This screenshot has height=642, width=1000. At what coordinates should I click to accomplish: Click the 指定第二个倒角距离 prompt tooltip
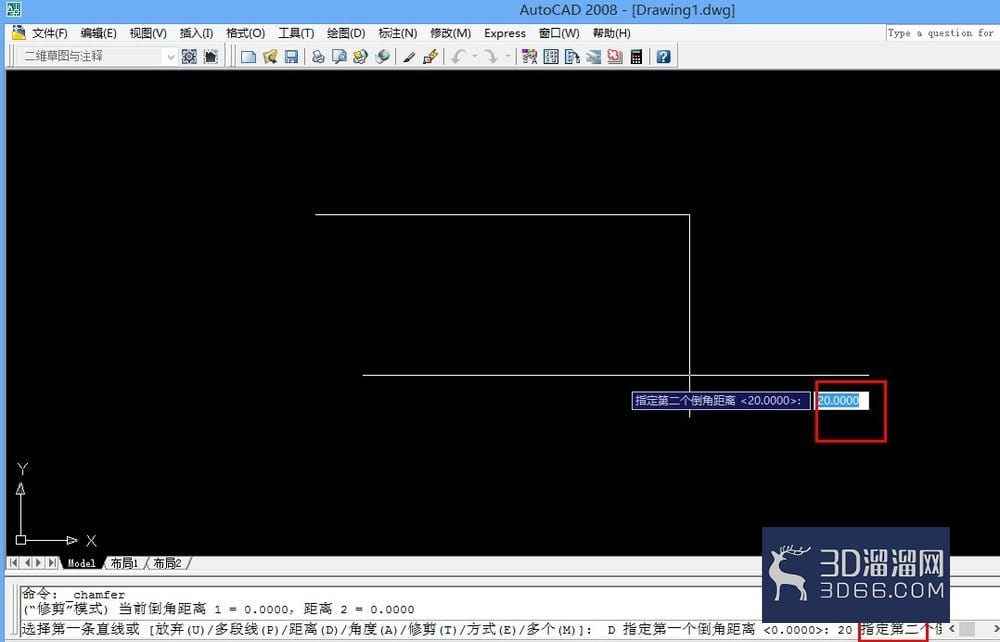tap(721, 400)
